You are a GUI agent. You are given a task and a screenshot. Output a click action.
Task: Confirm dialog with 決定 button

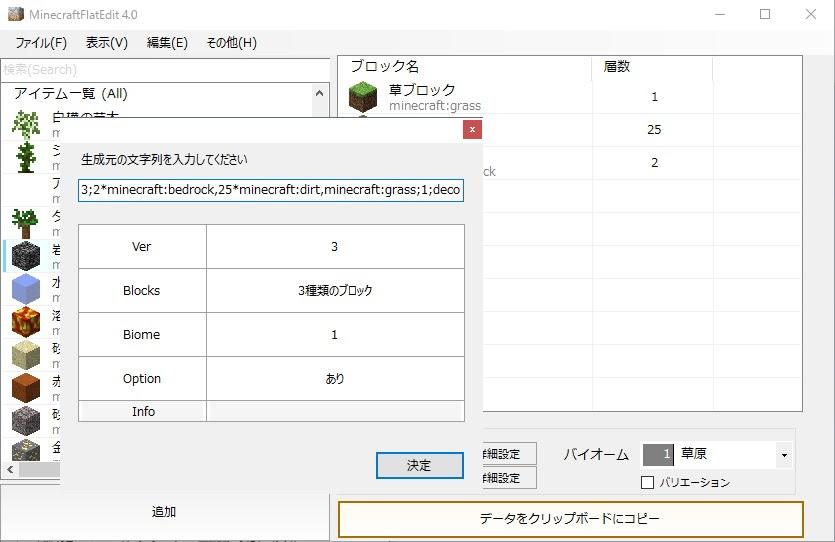[x=420, y=465]
